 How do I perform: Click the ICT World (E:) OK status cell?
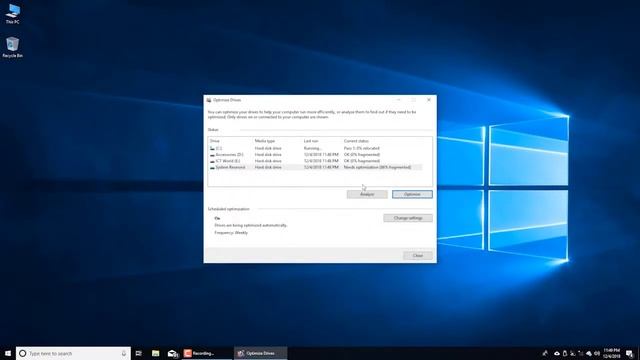click(x=362, y=161)
